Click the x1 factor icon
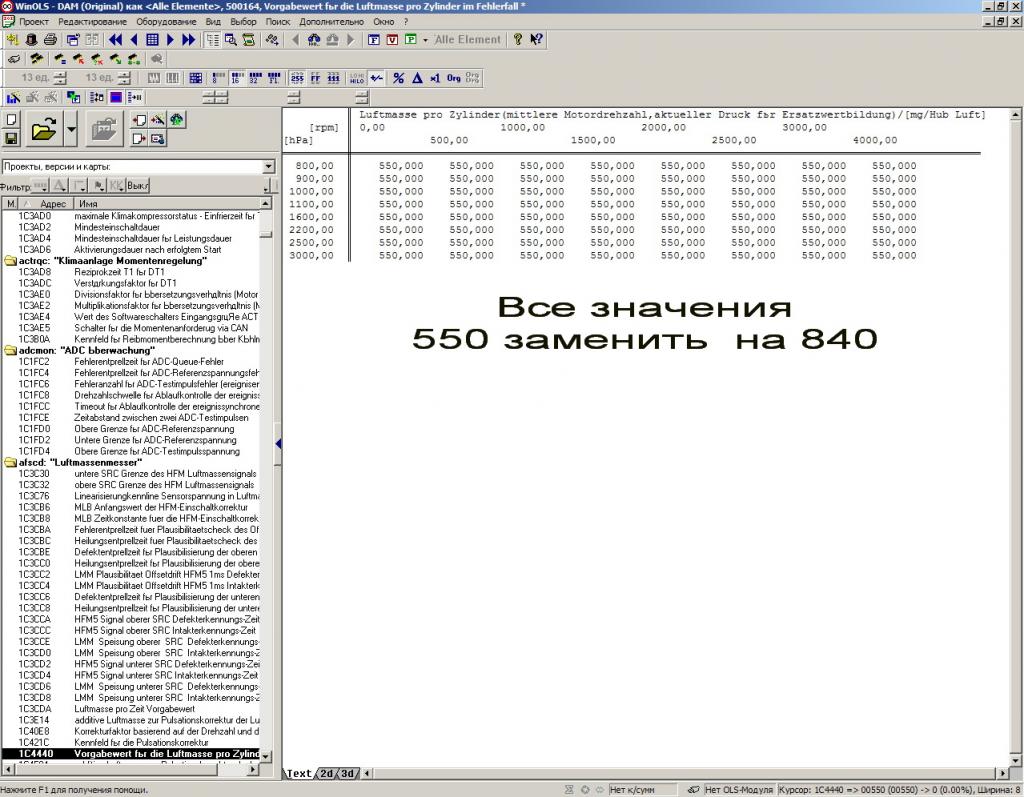The image size is (1024, 797). pos(435,78)
